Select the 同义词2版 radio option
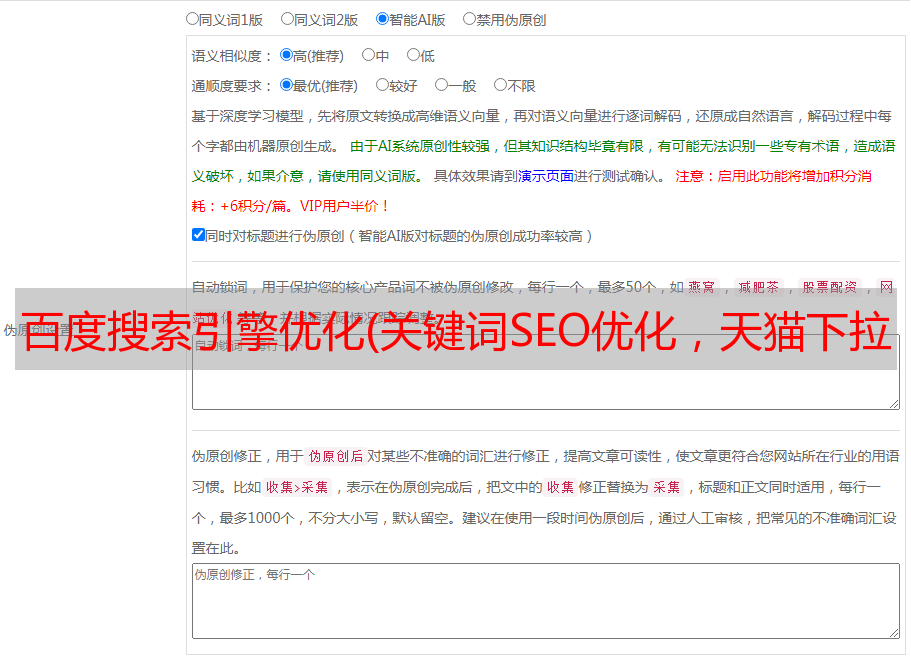The width and height of the screenshot is (911, 658). click(x=287, y=19)
